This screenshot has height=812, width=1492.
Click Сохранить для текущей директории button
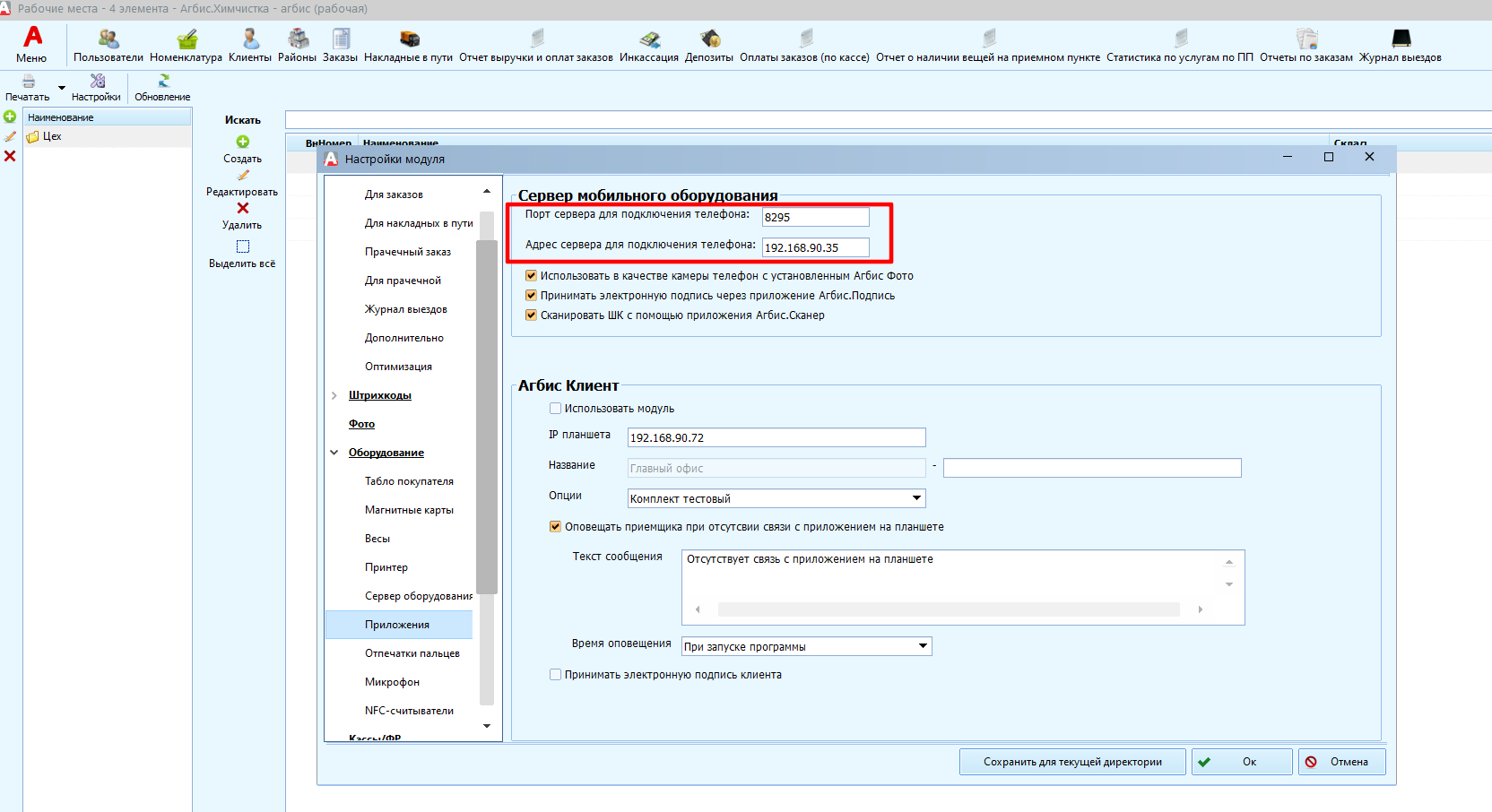click(1072, 762)
